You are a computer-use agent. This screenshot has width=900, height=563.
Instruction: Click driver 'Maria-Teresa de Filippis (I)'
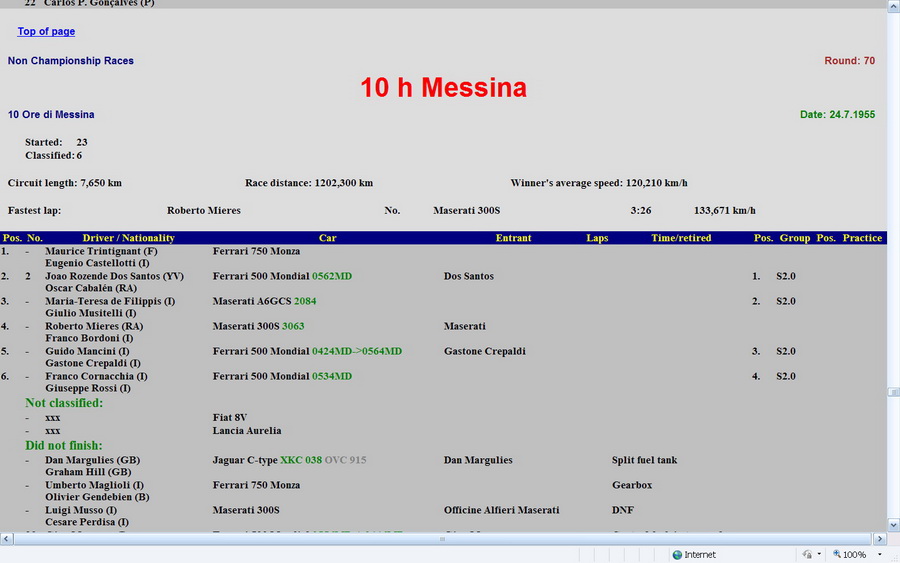(x=110, y=301)
